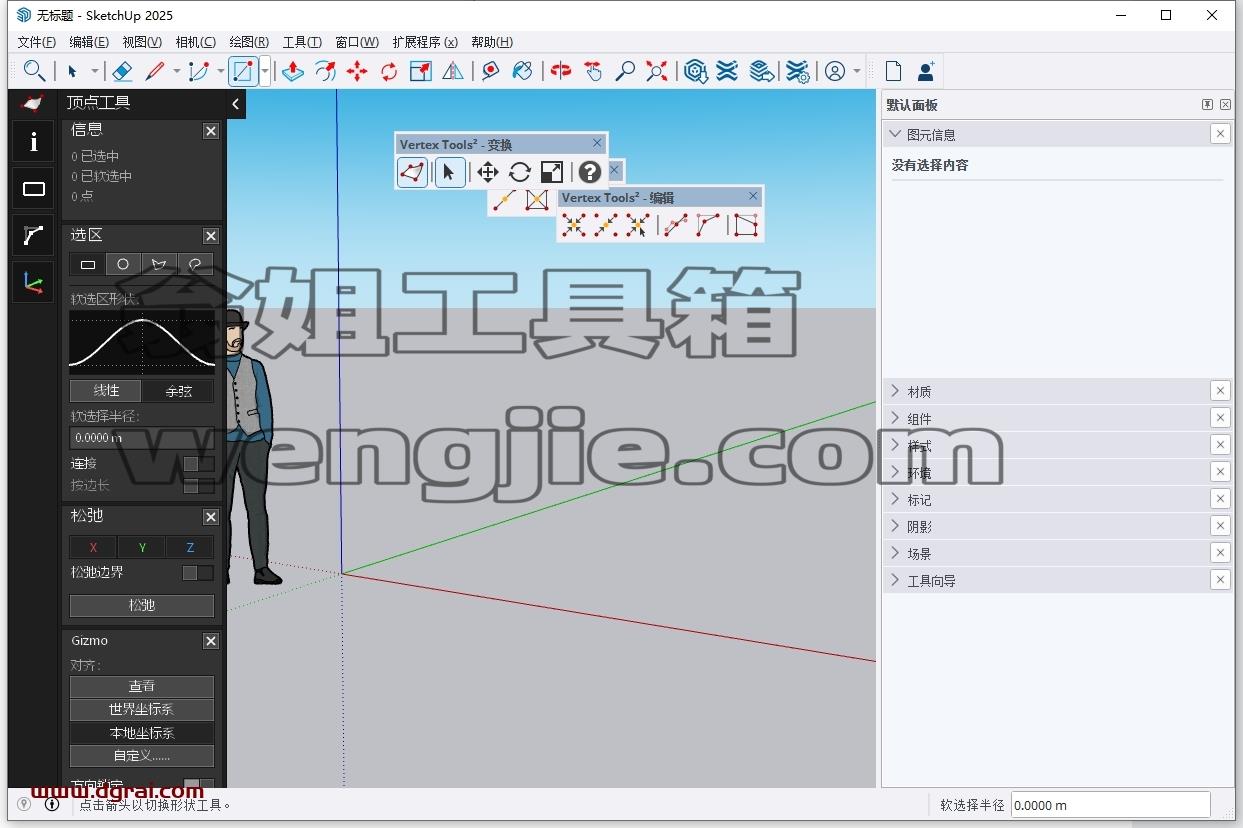Screen dimensions: 1243x828
Task: Click the Vertex Tools help question icon
Action: (589, 172)
